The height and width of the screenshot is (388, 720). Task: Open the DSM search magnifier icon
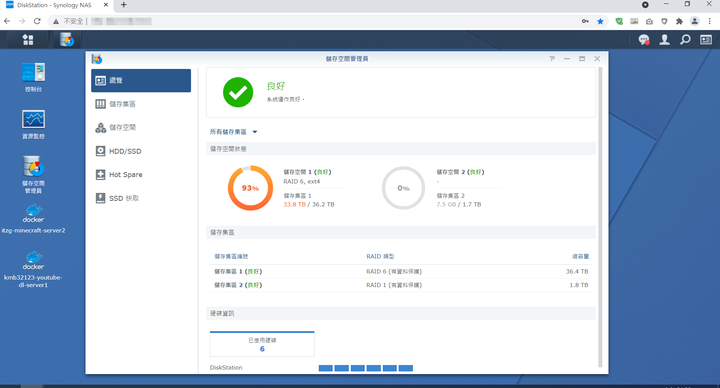click(685, 40)
